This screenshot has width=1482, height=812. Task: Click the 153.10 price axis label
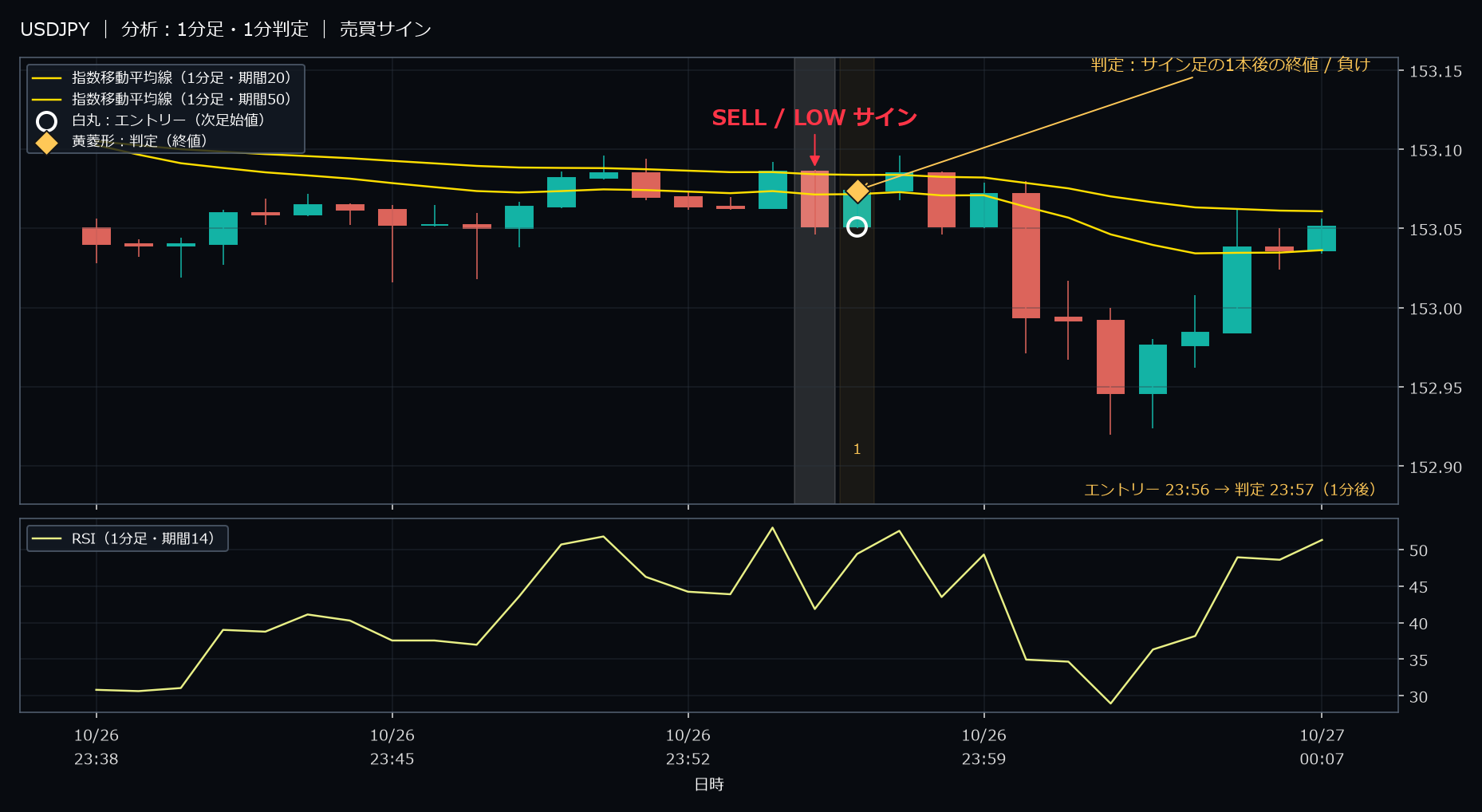click(1436, 151)
